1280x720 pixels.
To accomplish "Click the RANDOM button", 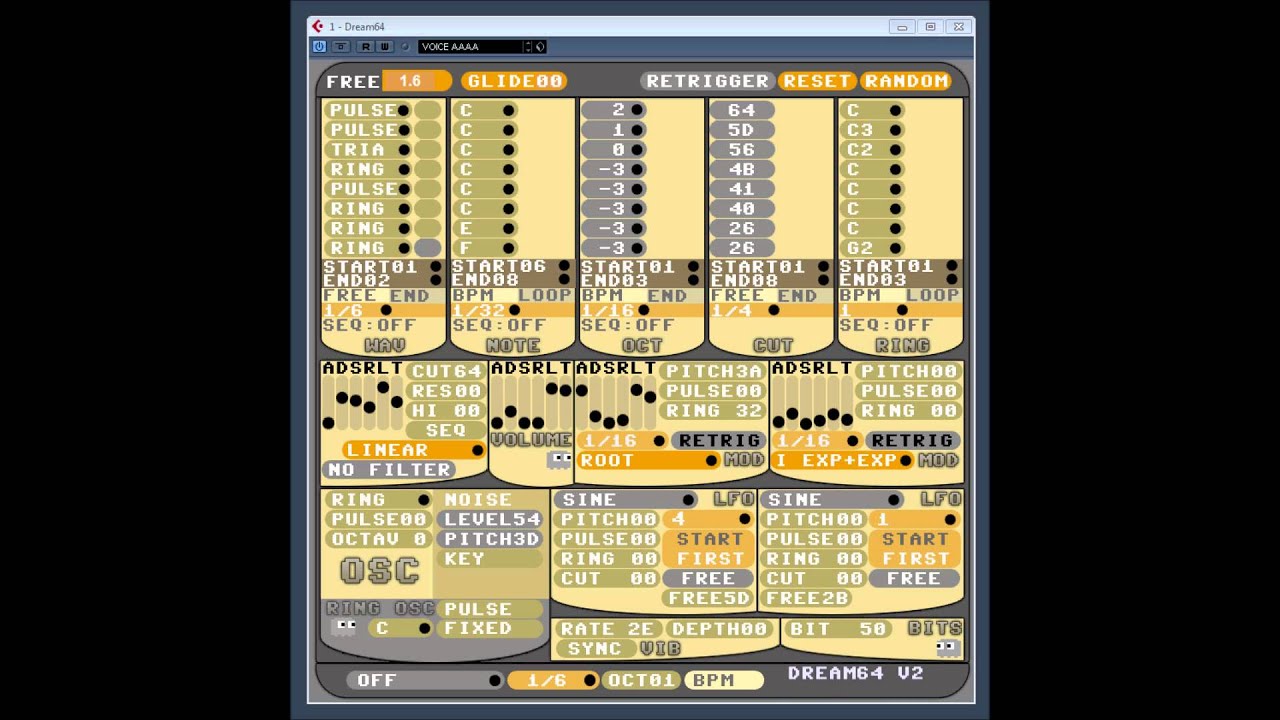I will (x=906, y=81).
